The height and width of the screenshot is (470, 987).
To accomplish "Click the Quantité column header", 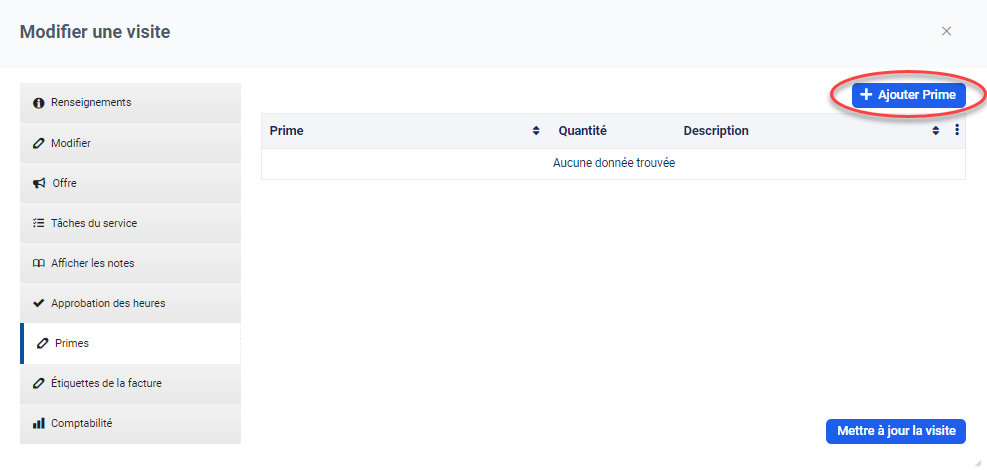I will coord(583,131).
